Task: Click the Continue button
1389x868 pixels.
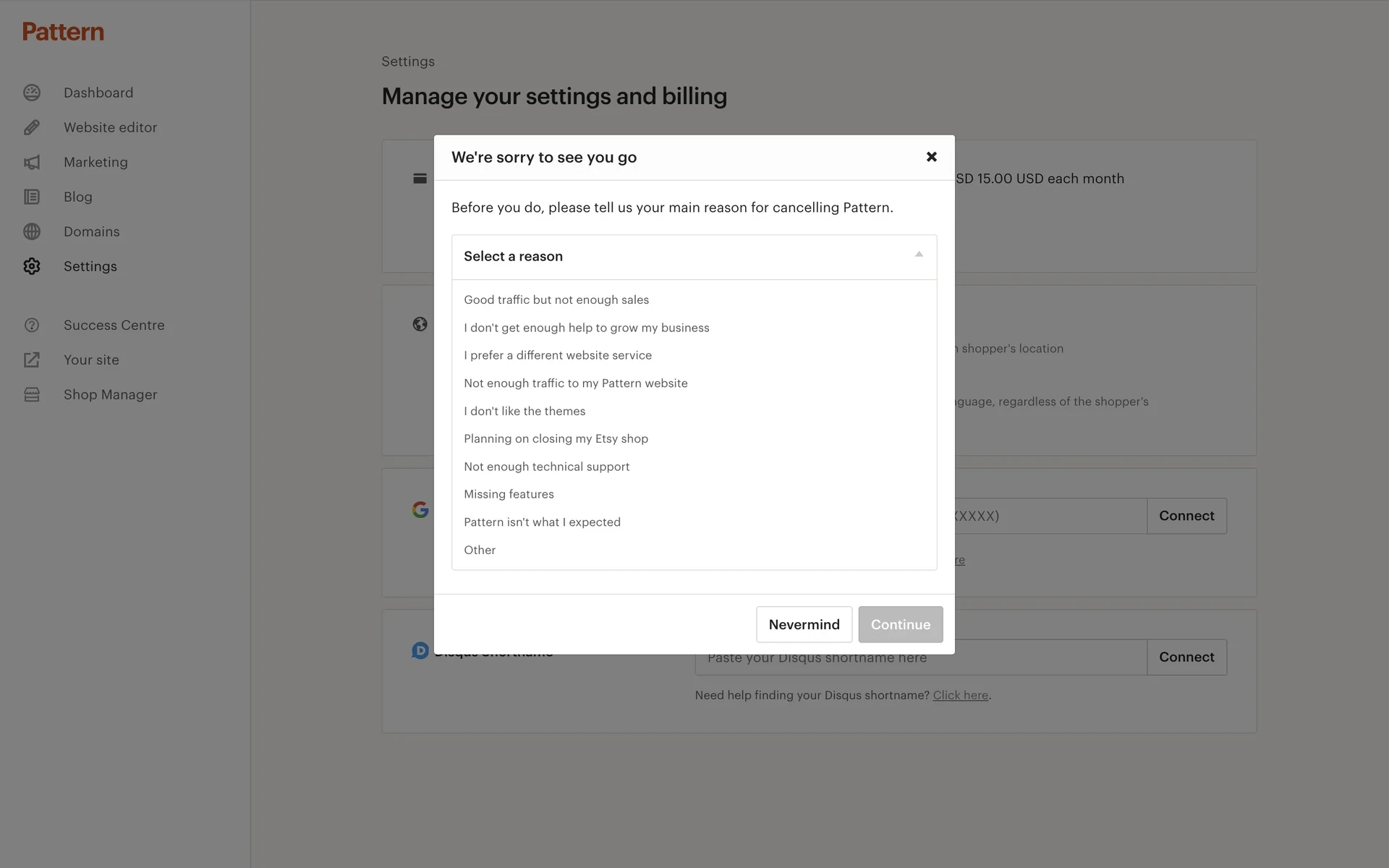Action: point(901,624)
